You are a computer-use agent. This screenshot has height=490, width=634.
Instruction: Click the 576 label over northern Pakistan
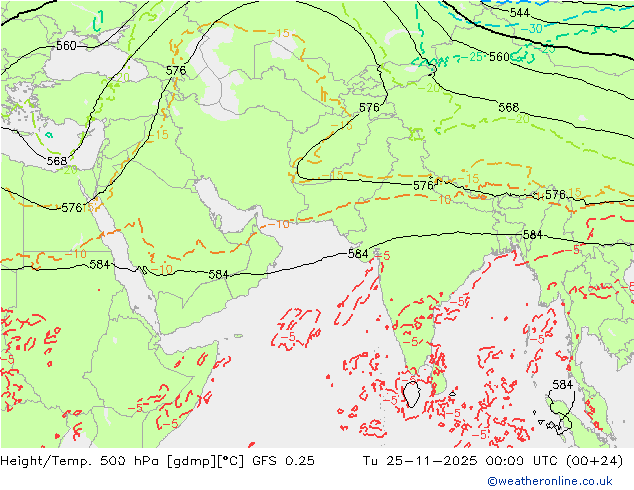click(x=369, y=108)
